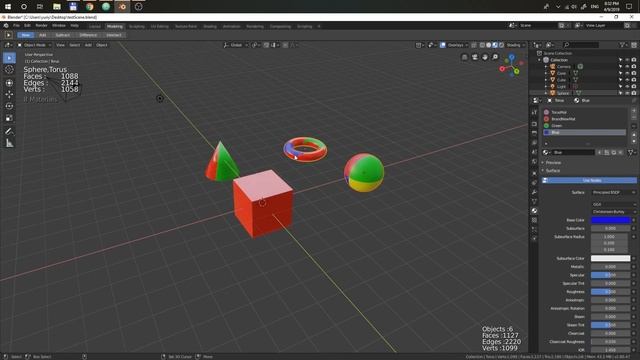640x360 pixels.
Task: Open the Material properties tab icon
Action: [x=534, y=211]
